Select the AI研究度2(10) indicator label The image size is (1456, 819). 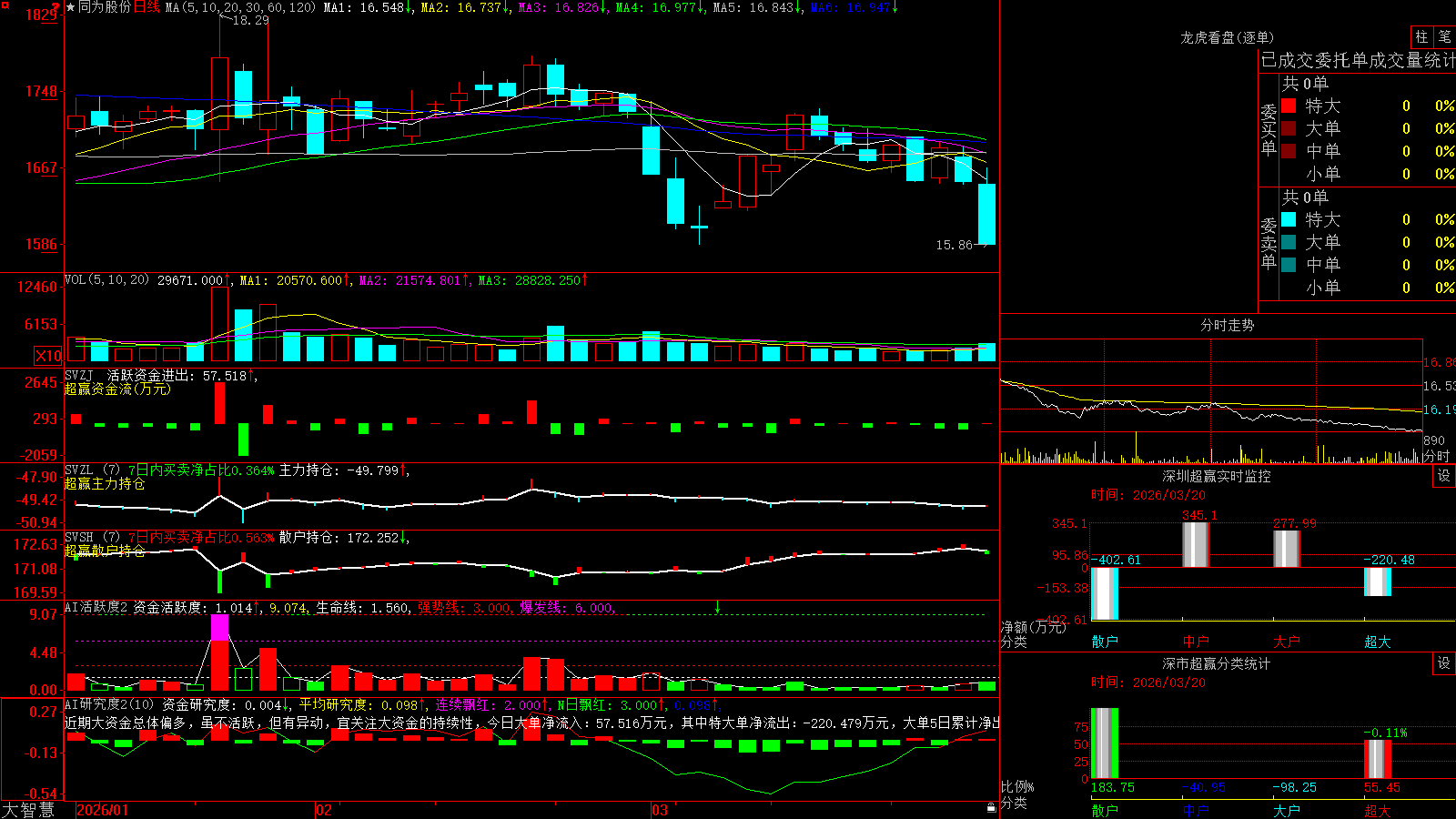[109, 704]
